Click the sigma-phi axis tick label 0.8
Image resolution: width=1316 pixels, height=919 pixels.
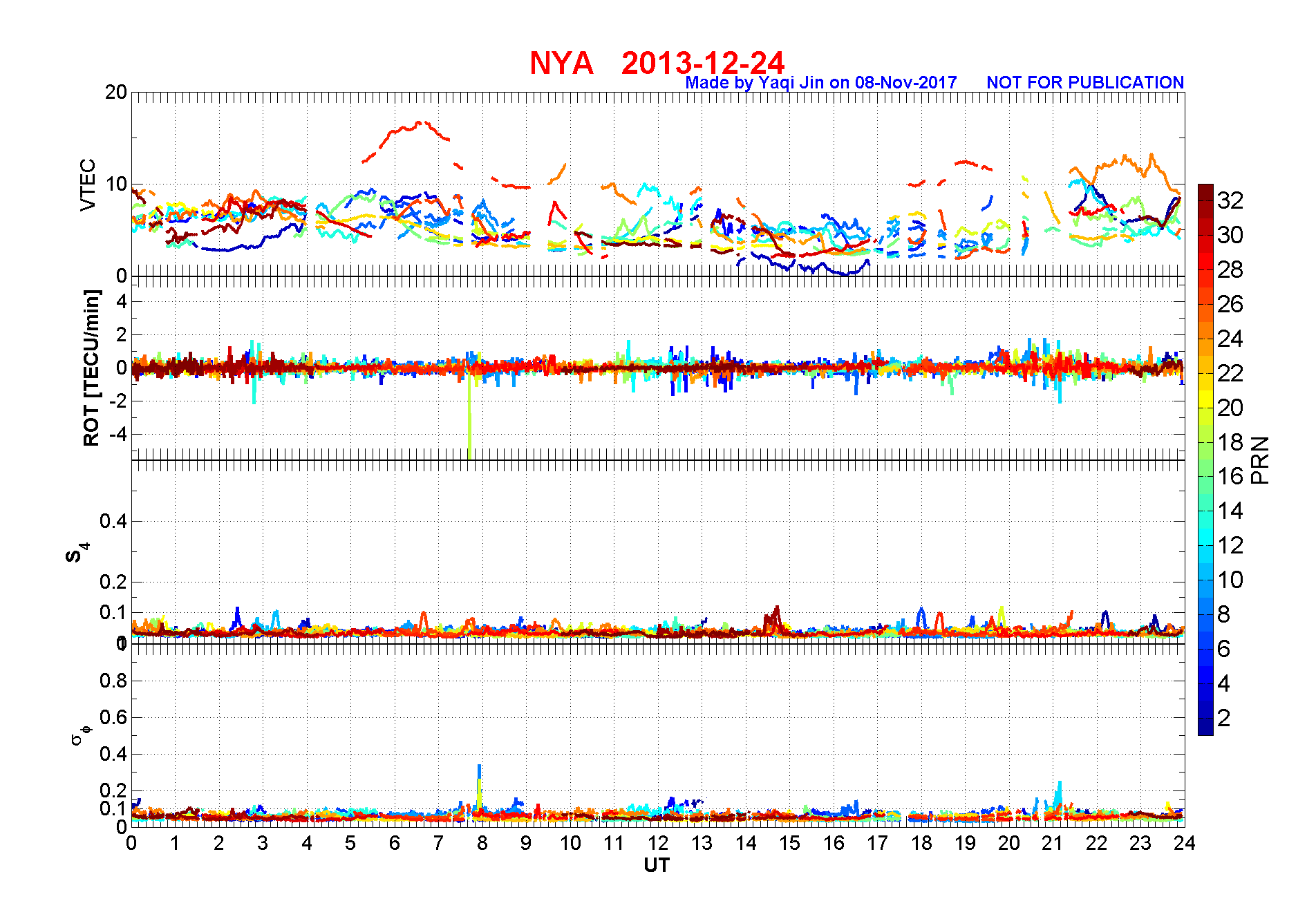113,681
